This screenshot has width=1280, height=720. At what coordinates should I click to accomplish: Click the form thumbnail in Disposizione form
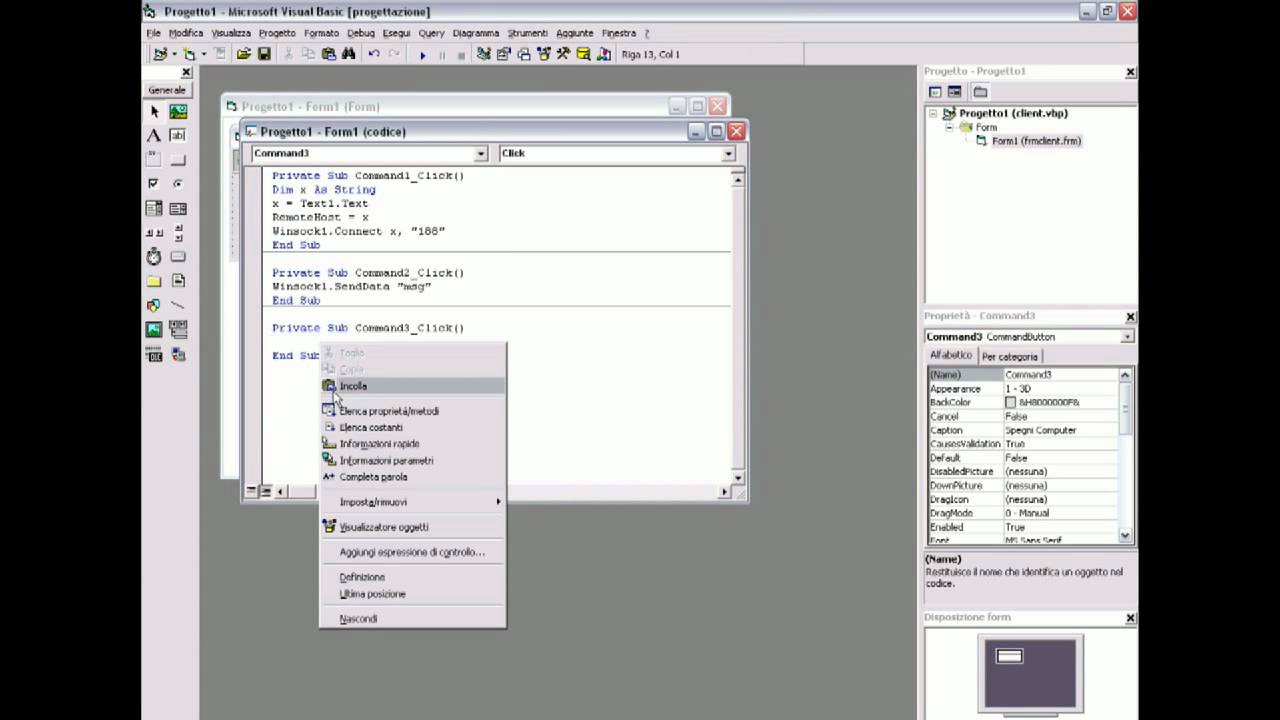point(1009,656)
